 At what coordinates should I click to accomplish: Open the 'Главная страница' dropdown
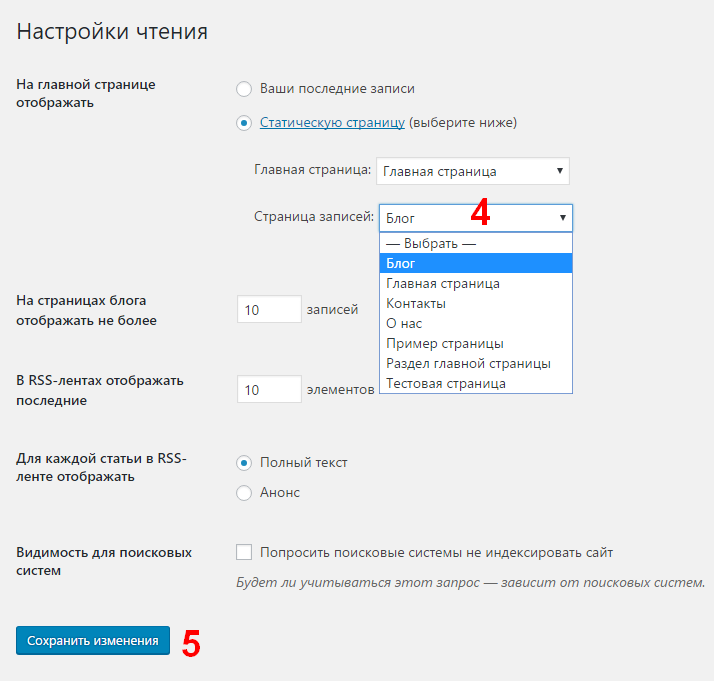point(473,171)
